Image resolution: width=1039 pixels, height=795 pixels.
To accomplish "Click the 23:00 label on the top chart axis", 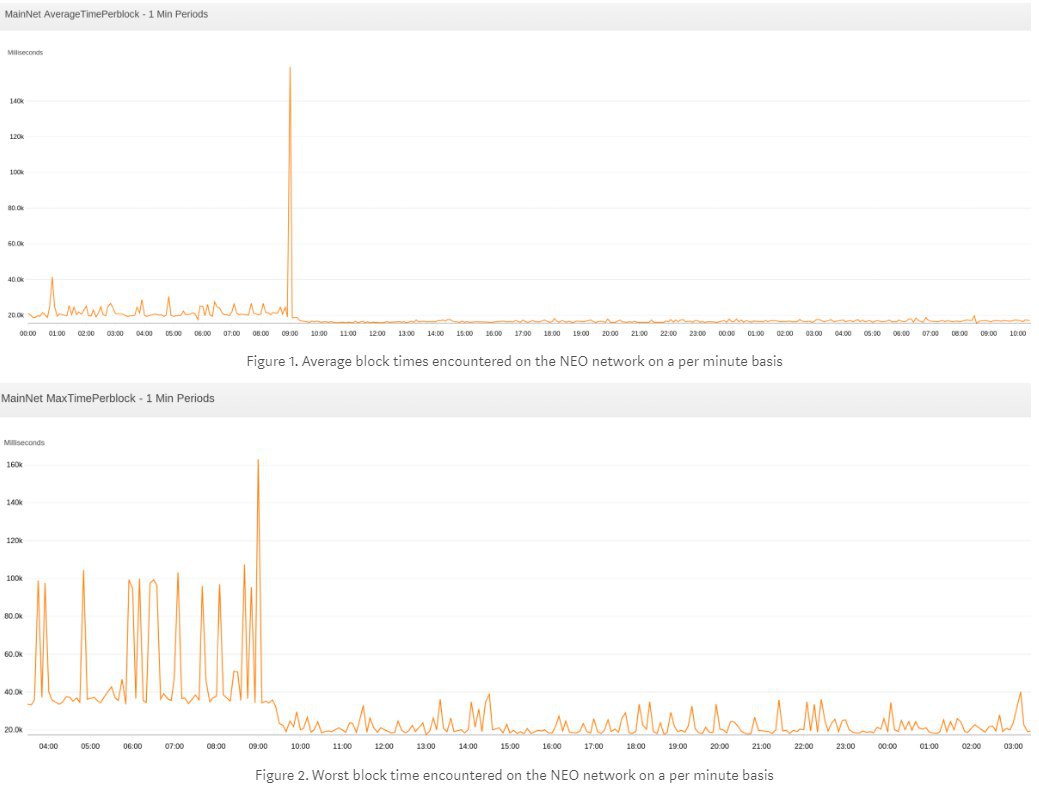I will 697,333.
